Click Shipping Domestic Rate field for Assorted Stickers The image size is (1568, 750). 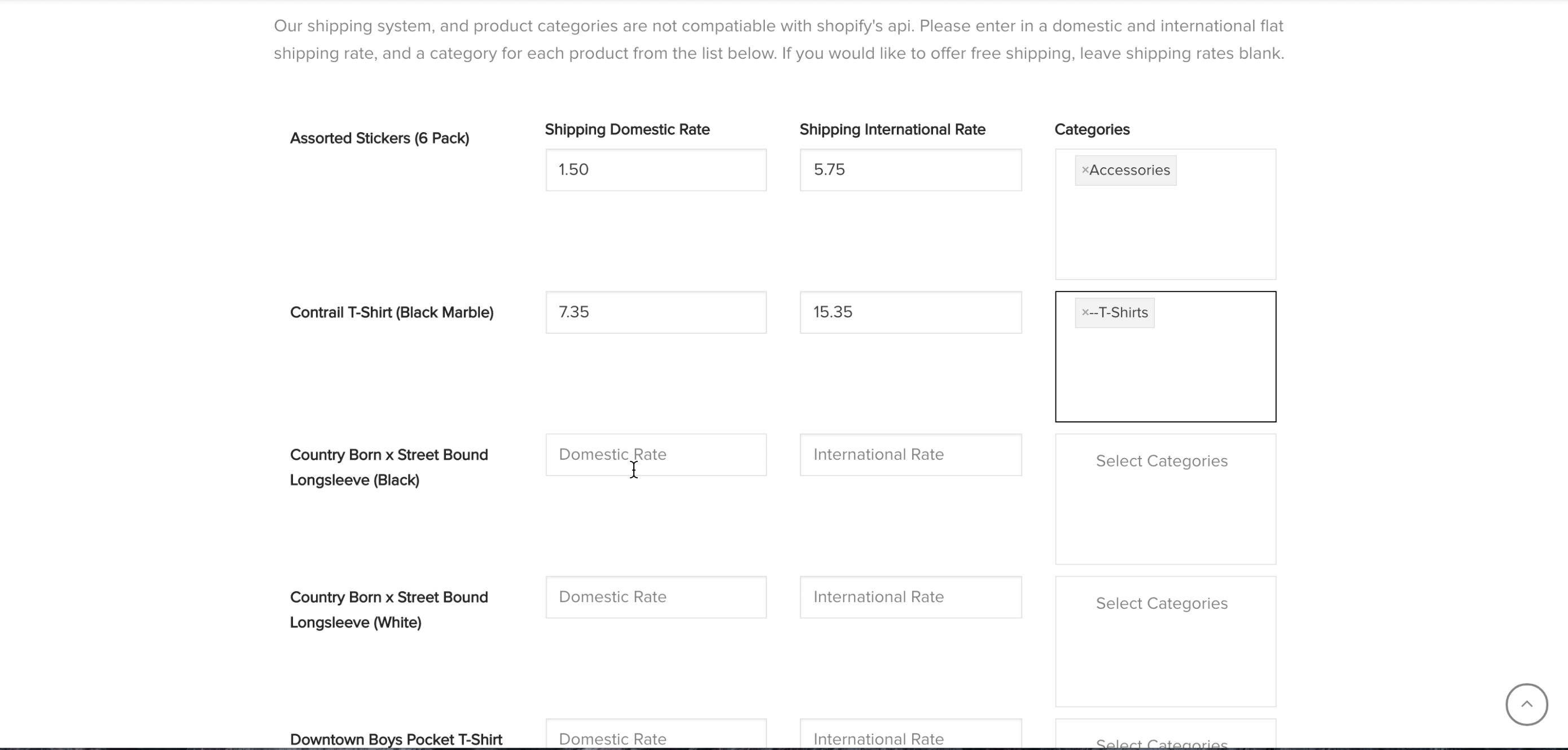[x=656, y=169]
